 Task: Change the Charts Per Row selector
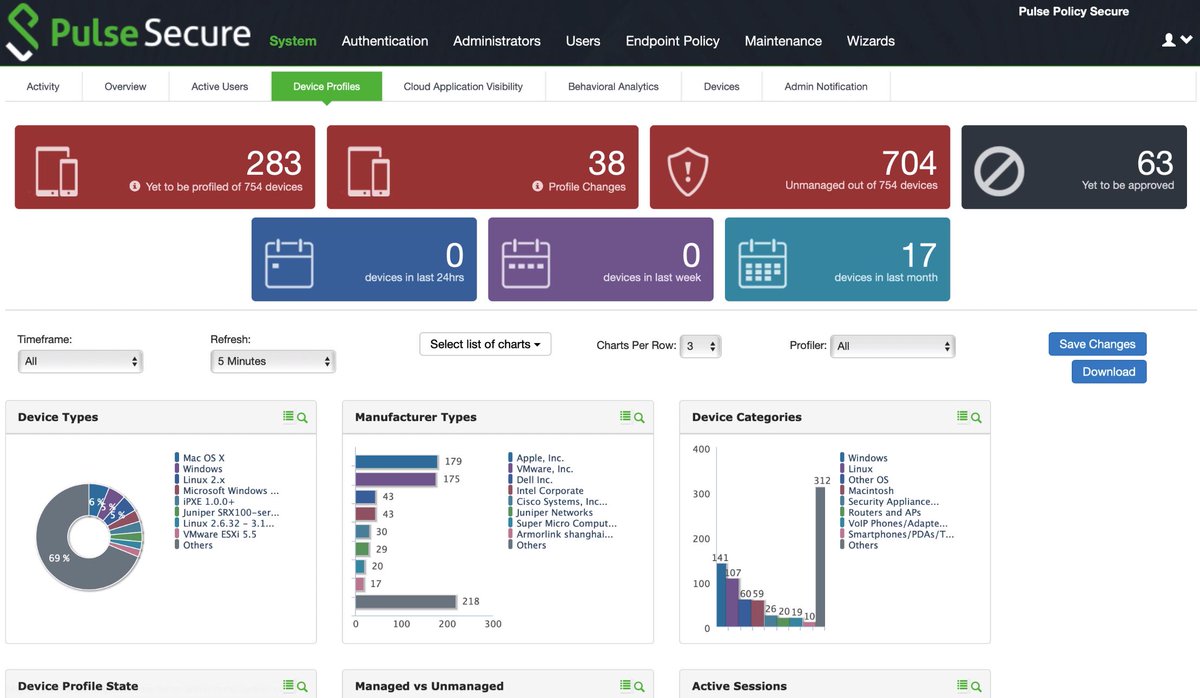700,346
